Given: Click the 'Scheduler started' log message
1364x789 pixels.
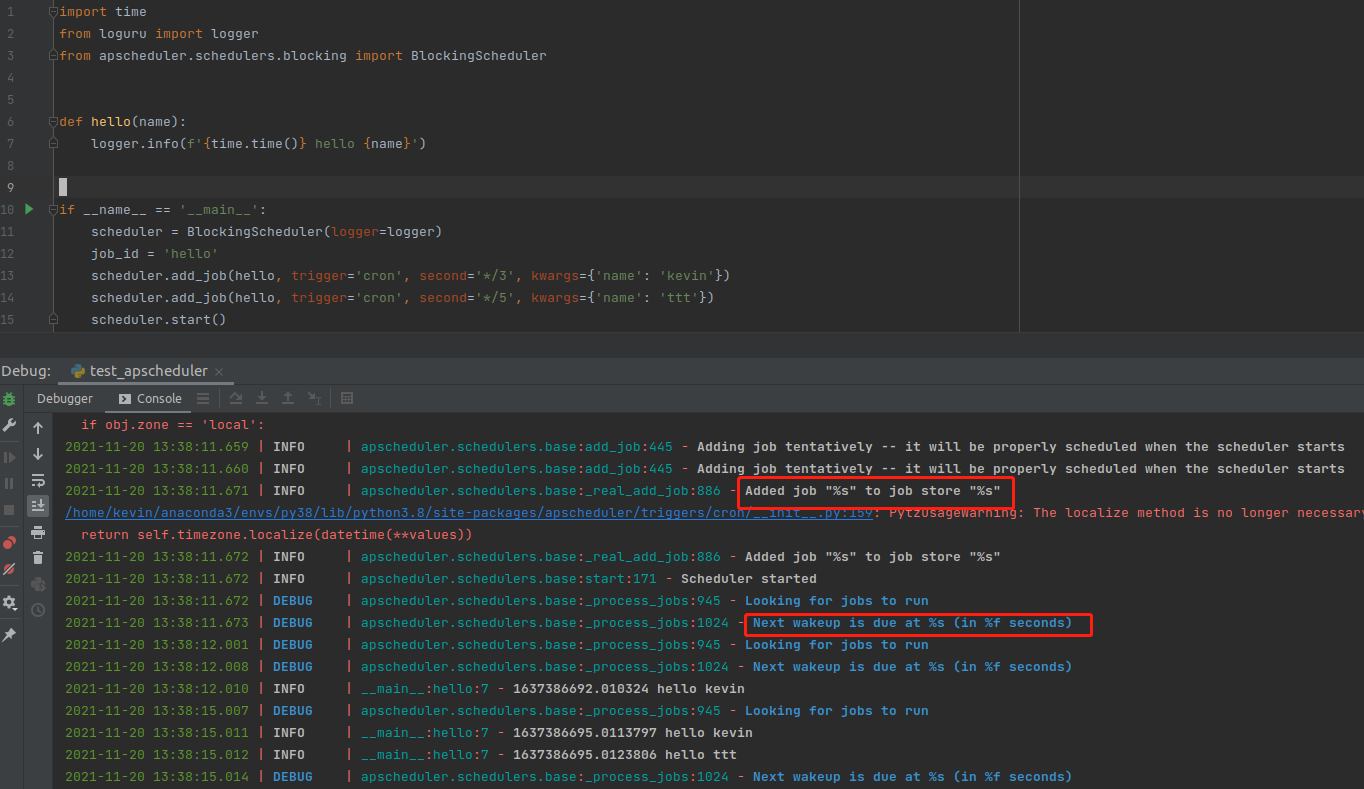Looking at the screenshot, I should coord(749,579).
